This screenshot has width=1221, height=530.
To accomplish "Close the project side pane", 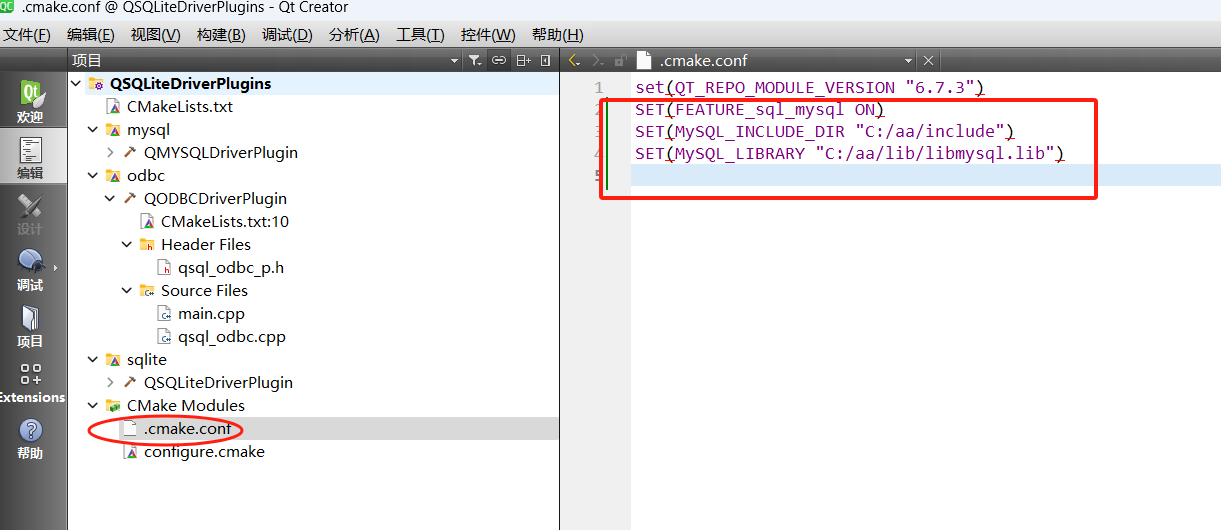I will pos(545,60).
